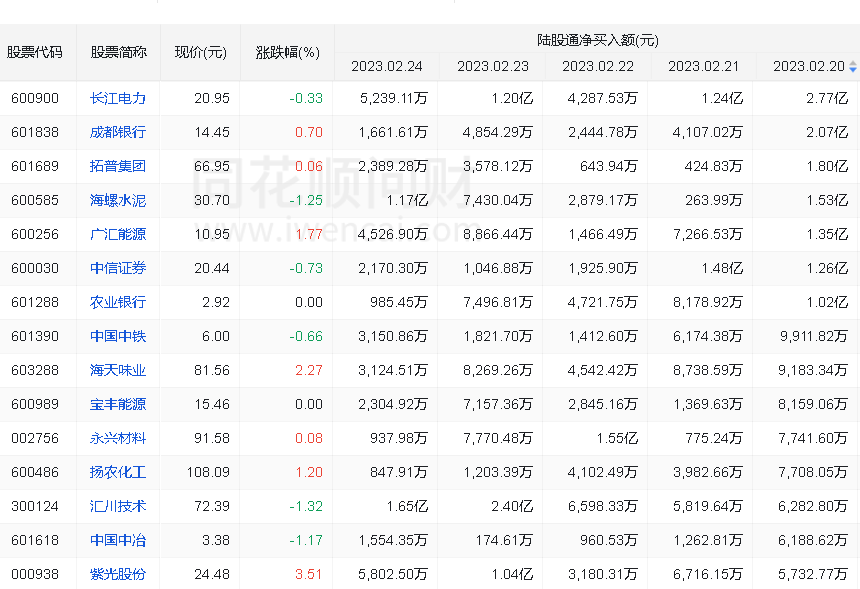Click stock code 000938
The image size is (860, 589).
[x=35, y=574]
